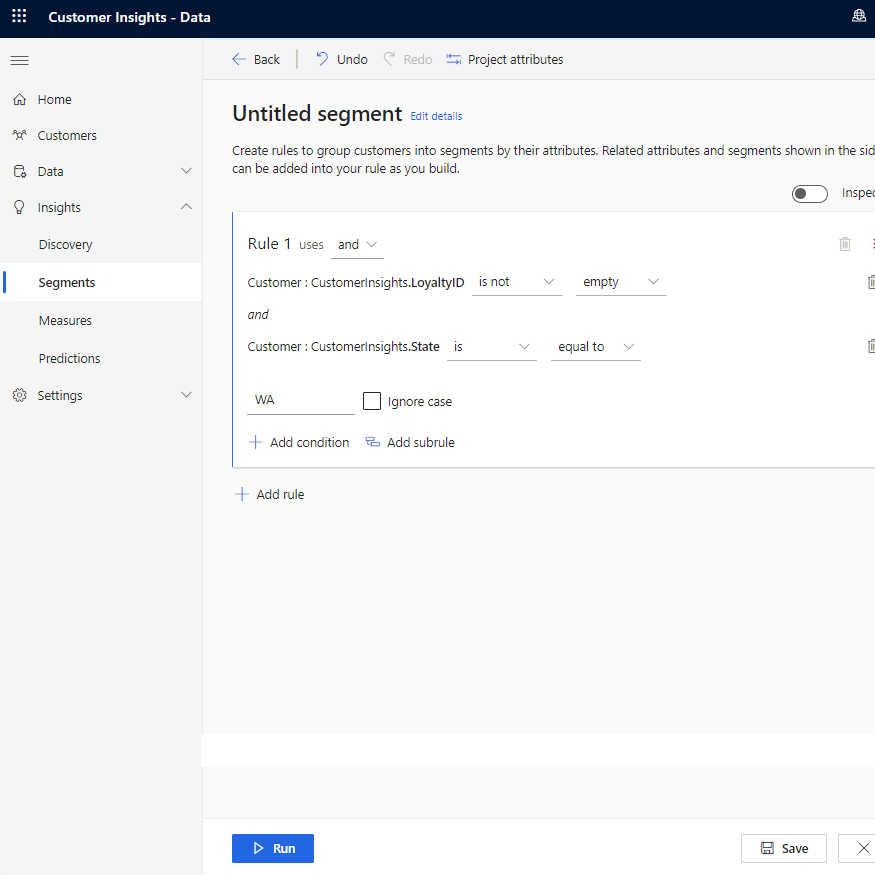Toggle the Inspect mode switch
Image resolution: width=875 pixels, height=875 pixels.
click(x=809, y=194)
